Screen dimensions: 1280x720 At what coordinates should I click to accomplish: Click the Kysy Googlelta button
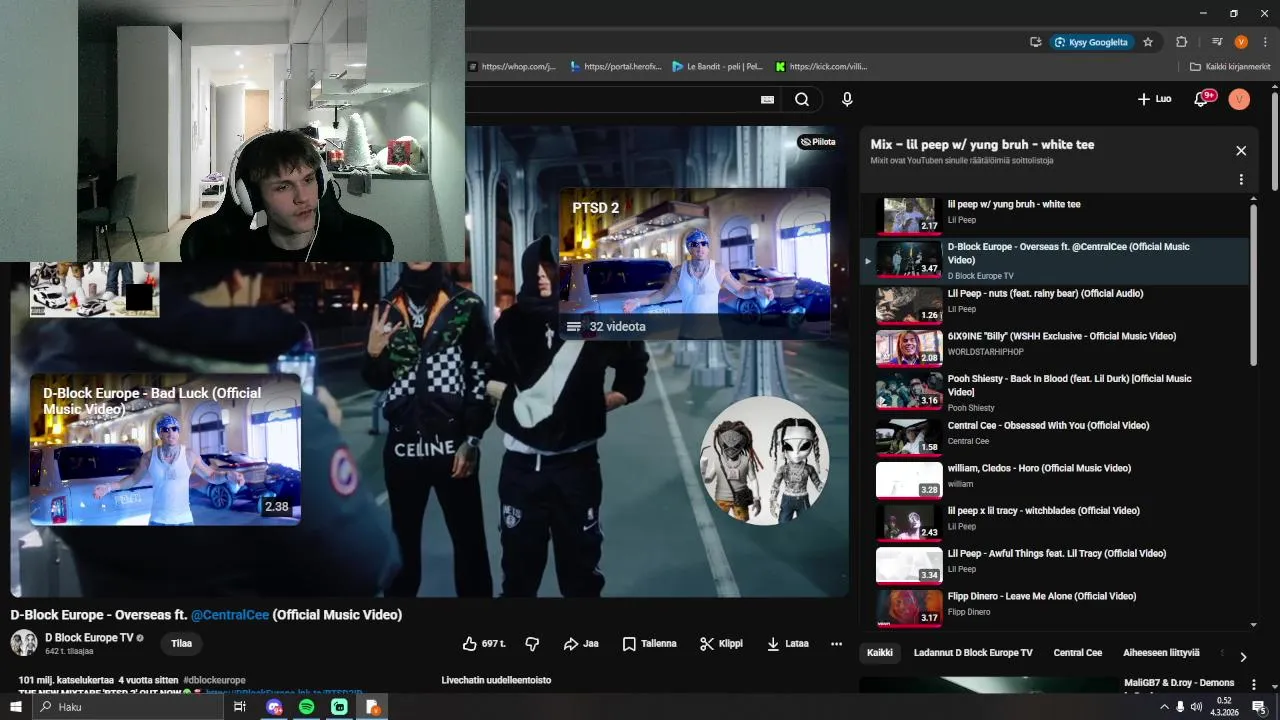click(1092, 42)
